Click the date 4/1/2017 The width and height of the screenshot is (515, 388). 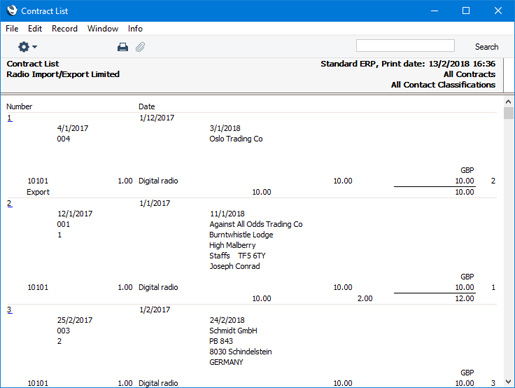(x=73, y=128)
